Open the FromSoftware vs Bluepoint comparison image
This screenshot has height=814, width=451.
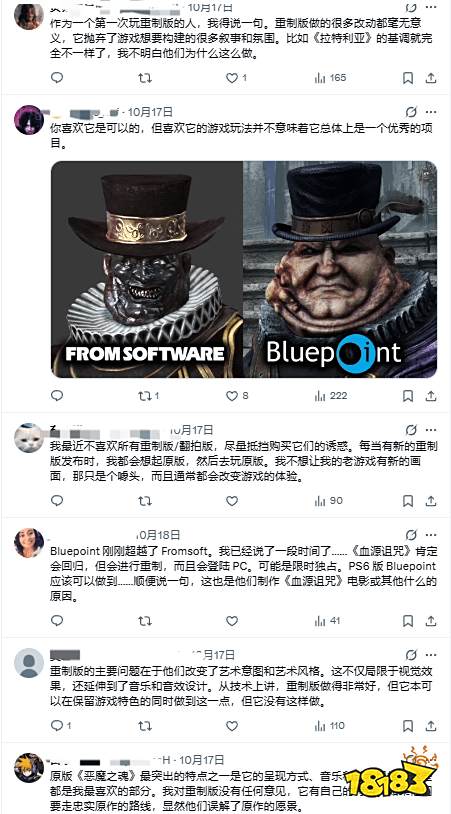[x=243, y=269]
